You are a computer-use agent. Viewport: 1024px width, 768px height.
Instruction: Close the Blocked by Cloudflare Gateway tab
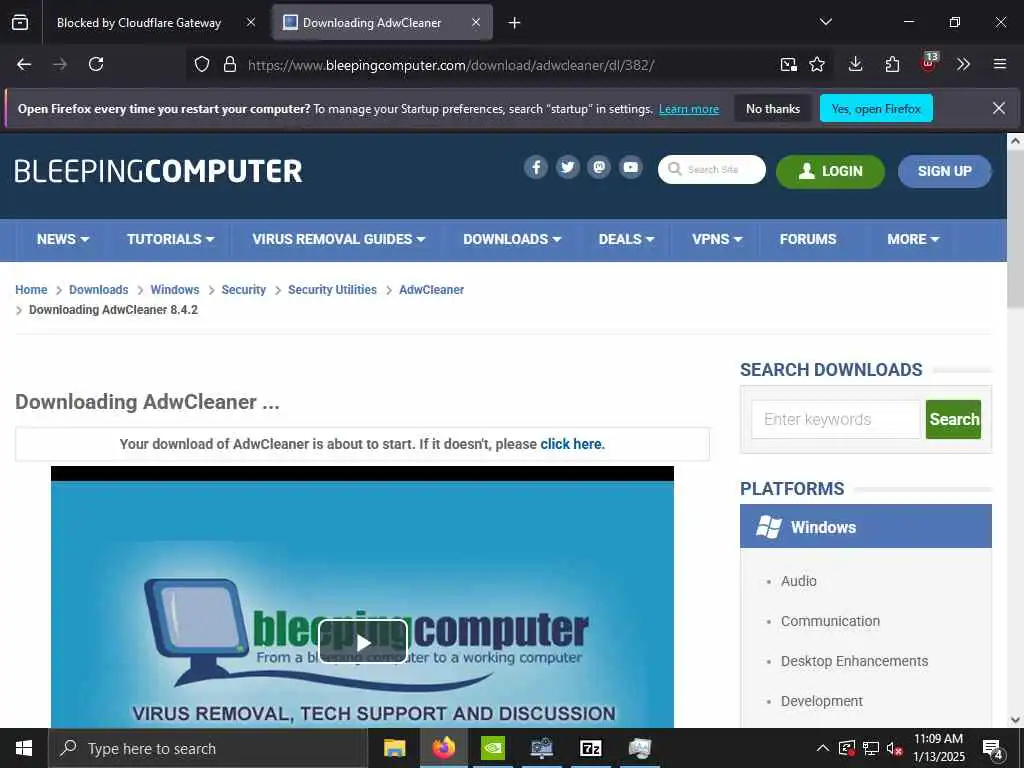(251, 22)
